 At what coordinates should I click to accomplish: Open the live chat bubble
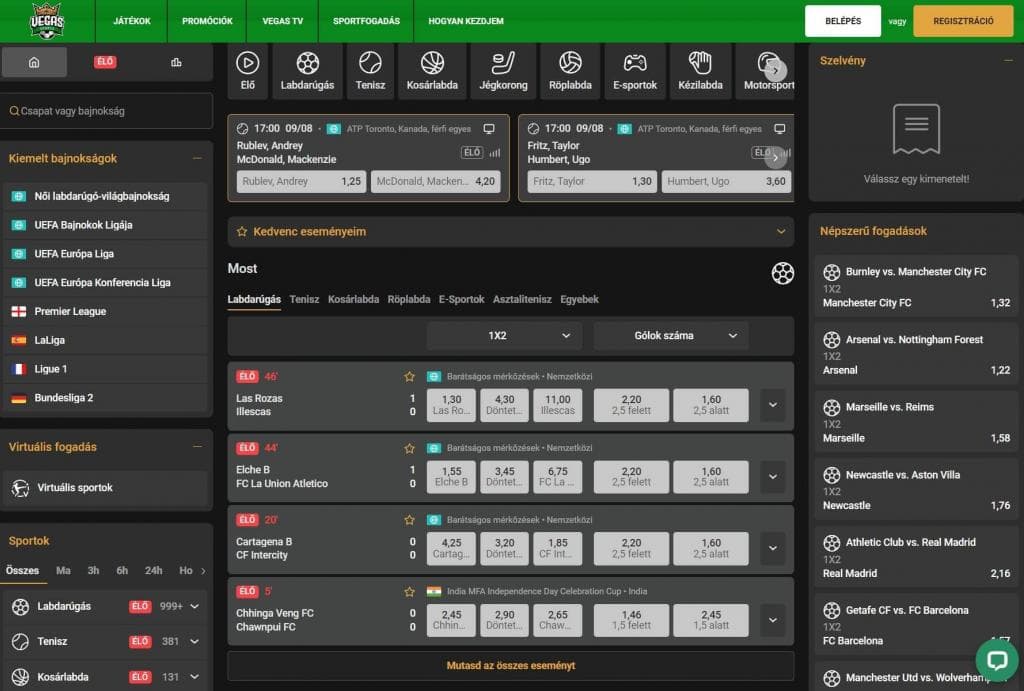[x=997, y=660]
